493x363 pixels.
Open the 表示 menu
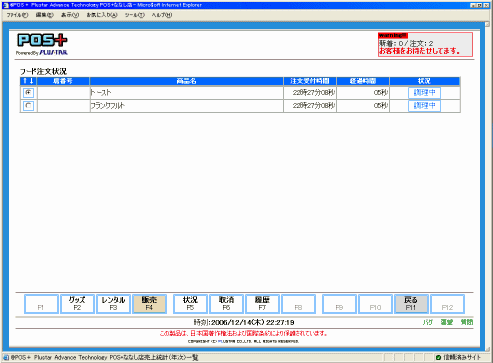(x=70, y=15)
